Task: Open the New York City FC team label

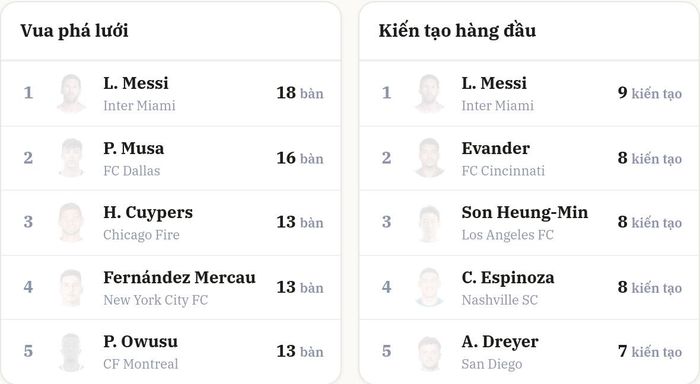Action: click(x=156, y=300)
